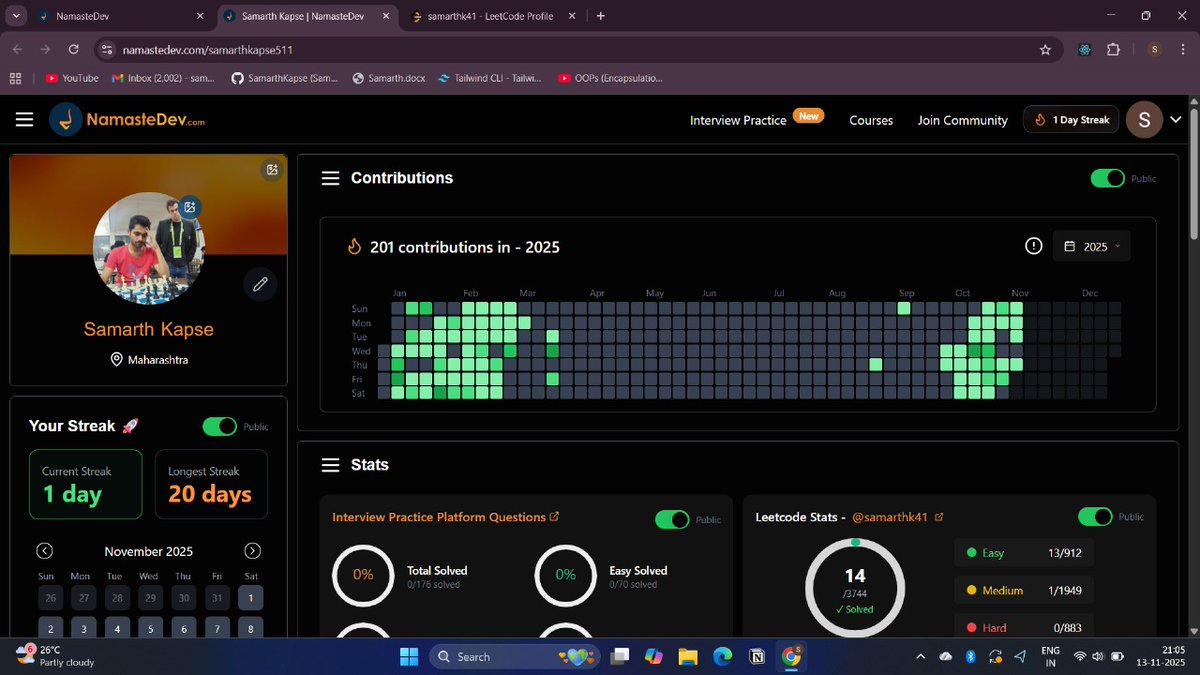Click the 1 Day Streak flame in the header
1200x675 pixels.
pos(1070,119)
